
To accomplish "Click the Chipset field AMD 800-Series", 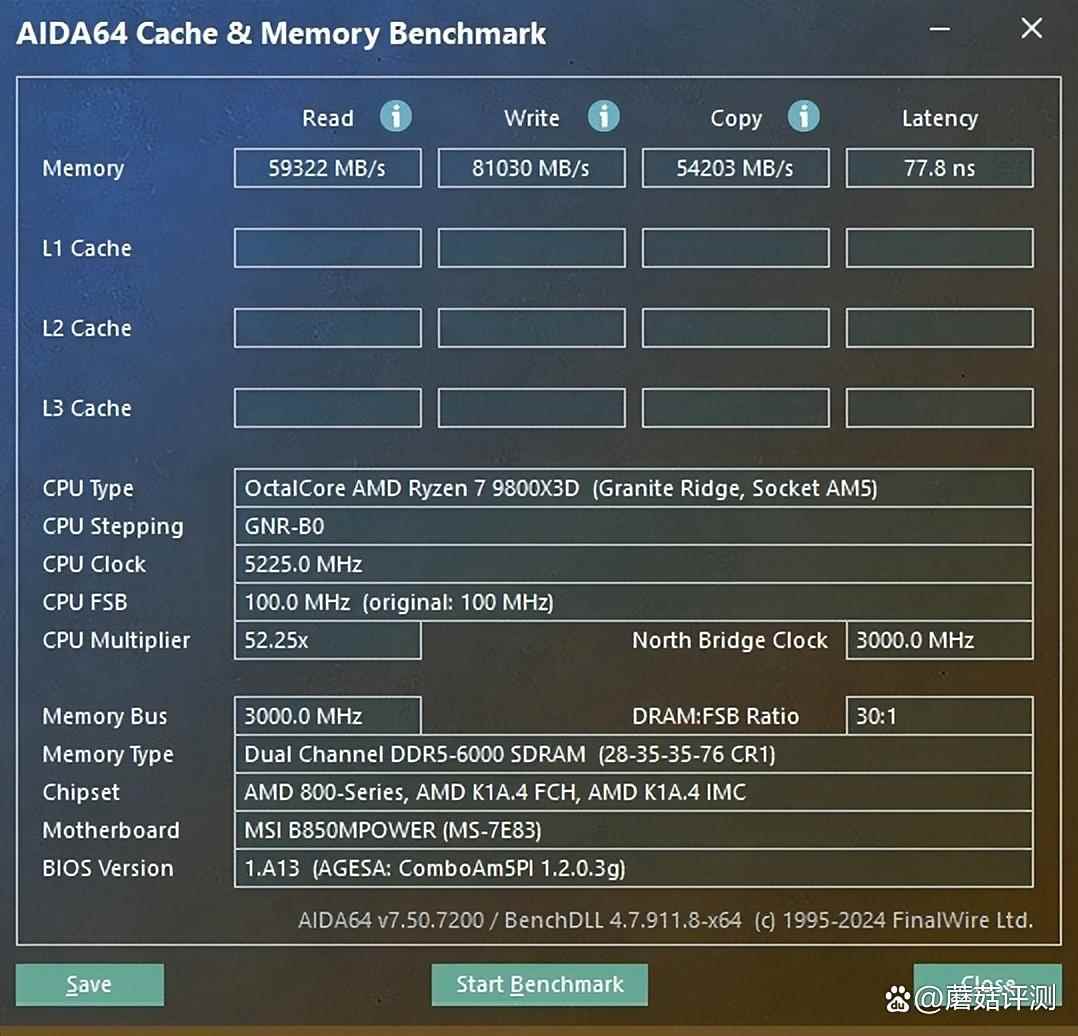I will tap(633, 792).
